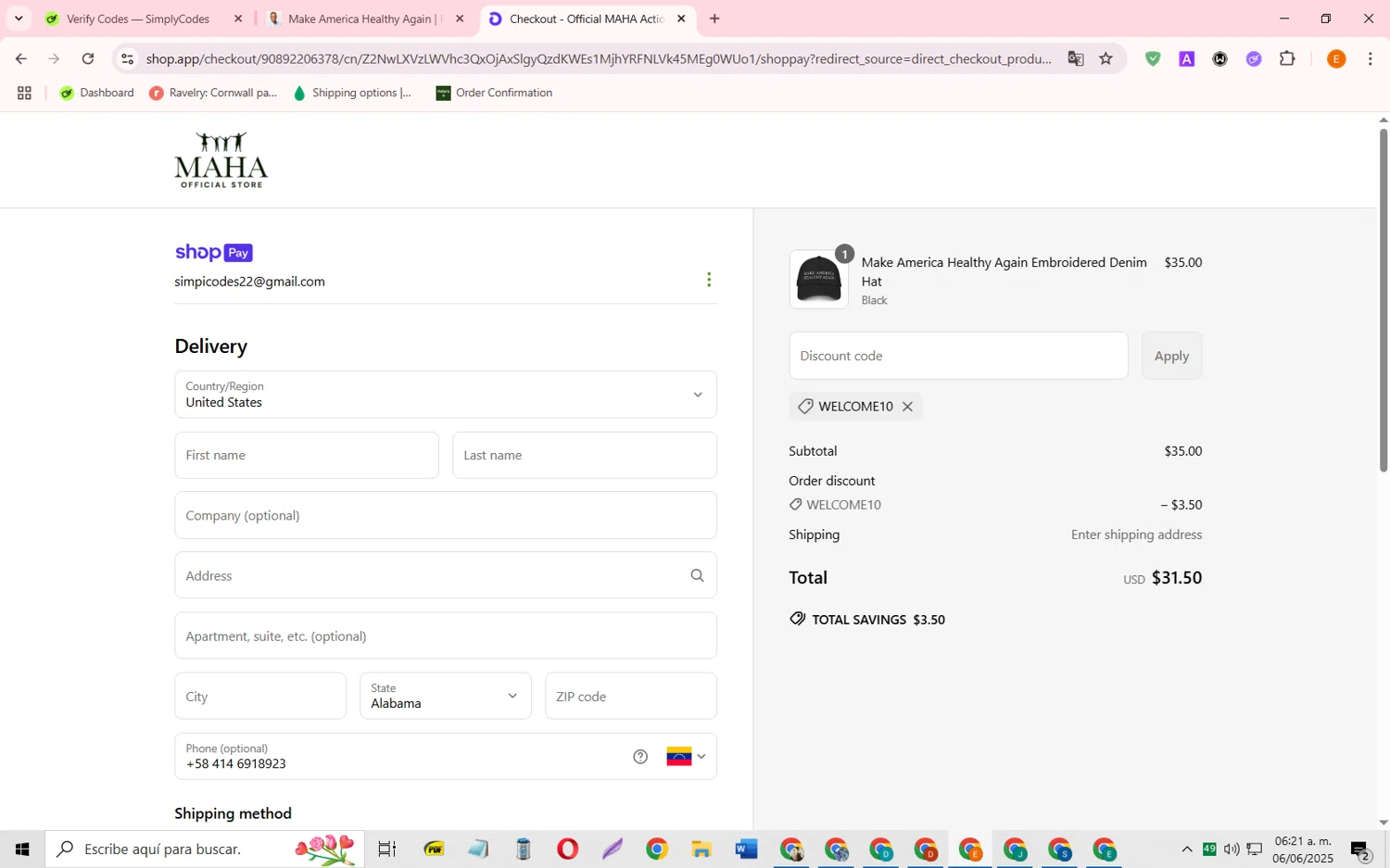Open the Windows Start menu

click(22, 849)
